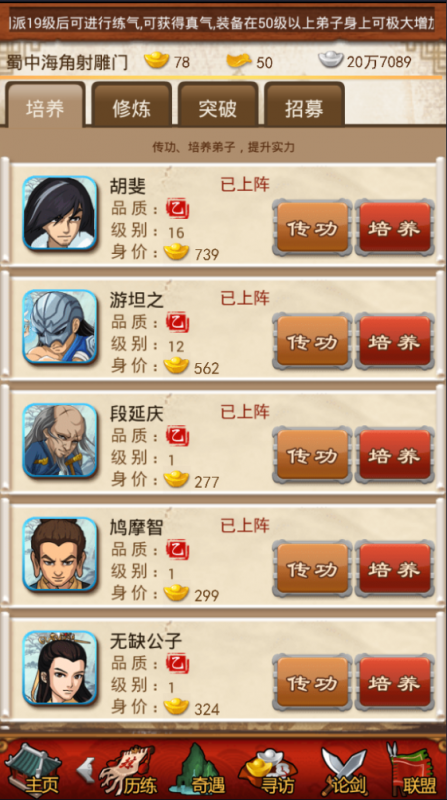Viewport: 447px width, 800px height.
Task: Click 培养 button for 鸠摩智
Action: (394, 569)
